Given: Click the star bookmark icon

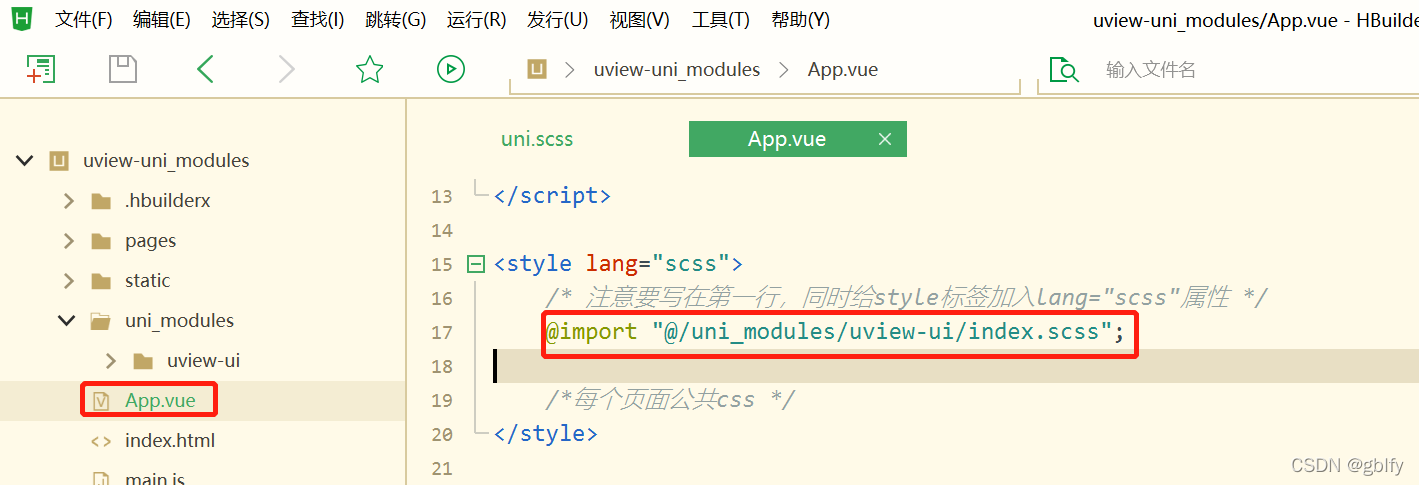Looking at the screenshot, I should pos(370,69).
